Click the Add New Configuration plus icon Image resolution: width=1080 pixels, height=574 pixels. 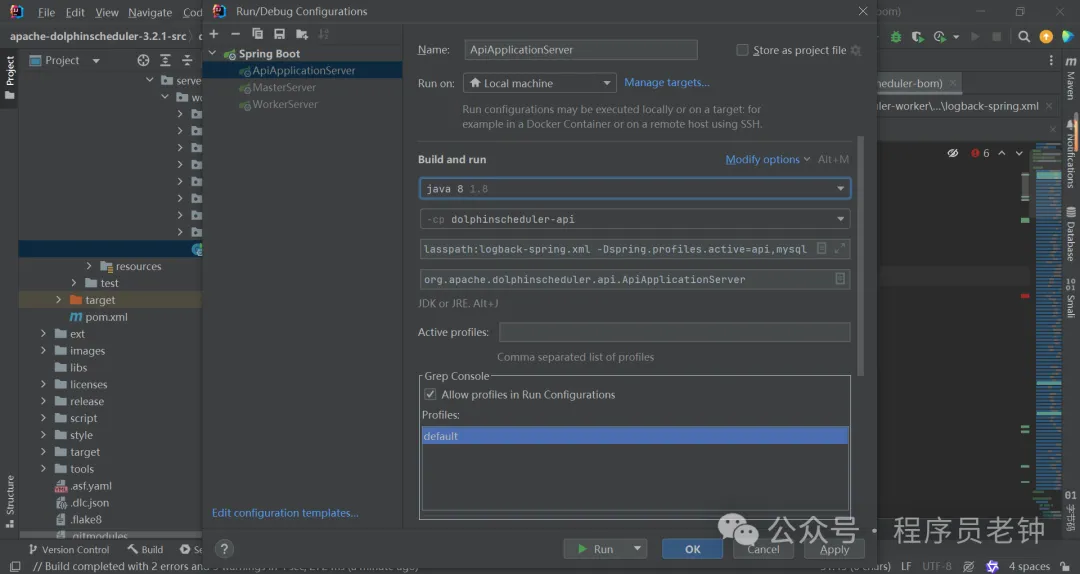click(213, 34)
